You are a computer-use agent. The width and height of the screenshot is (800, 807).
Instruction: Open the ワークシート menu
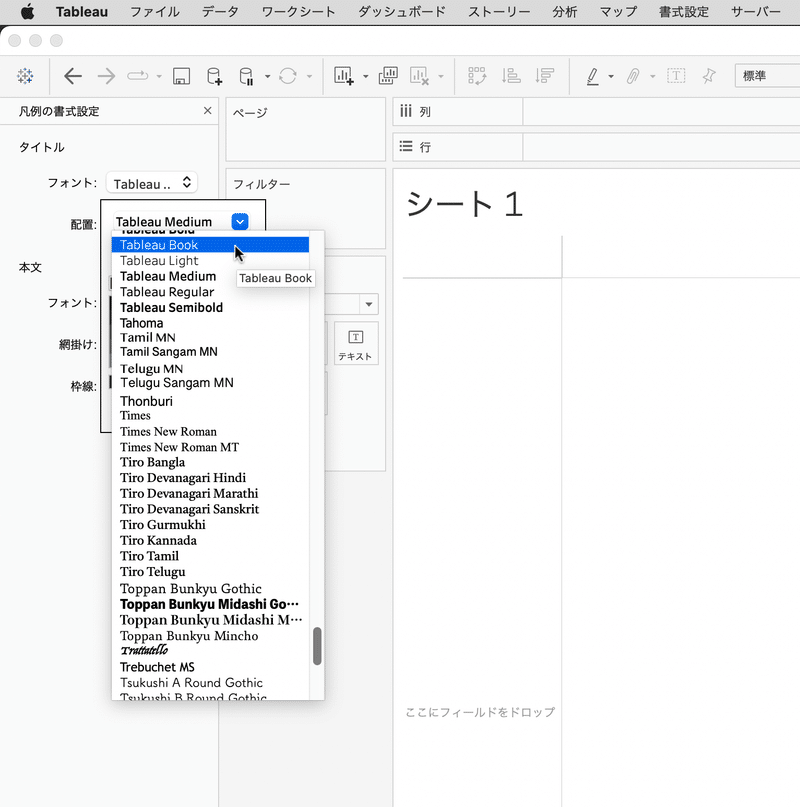(298, 12)
